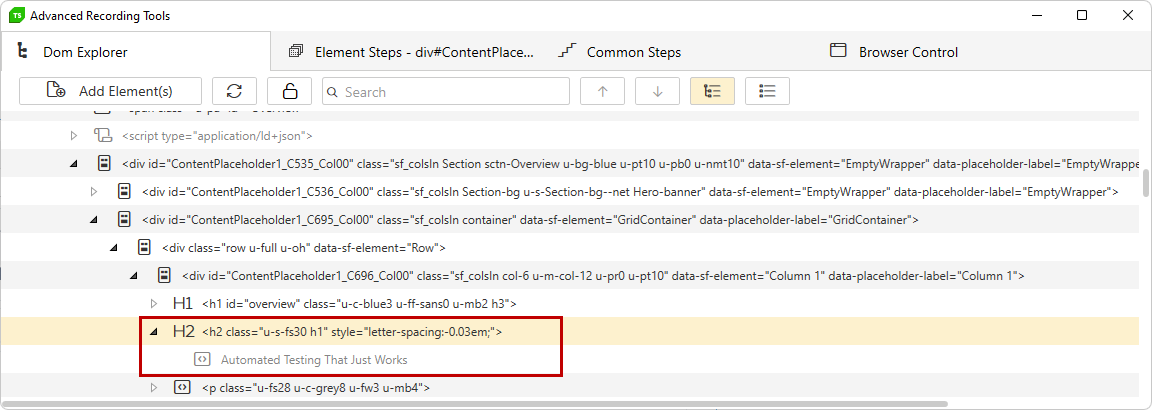Click the H1 heading icon
Image resolution: width=1152 pixels, height=410 pixels.
183,303
